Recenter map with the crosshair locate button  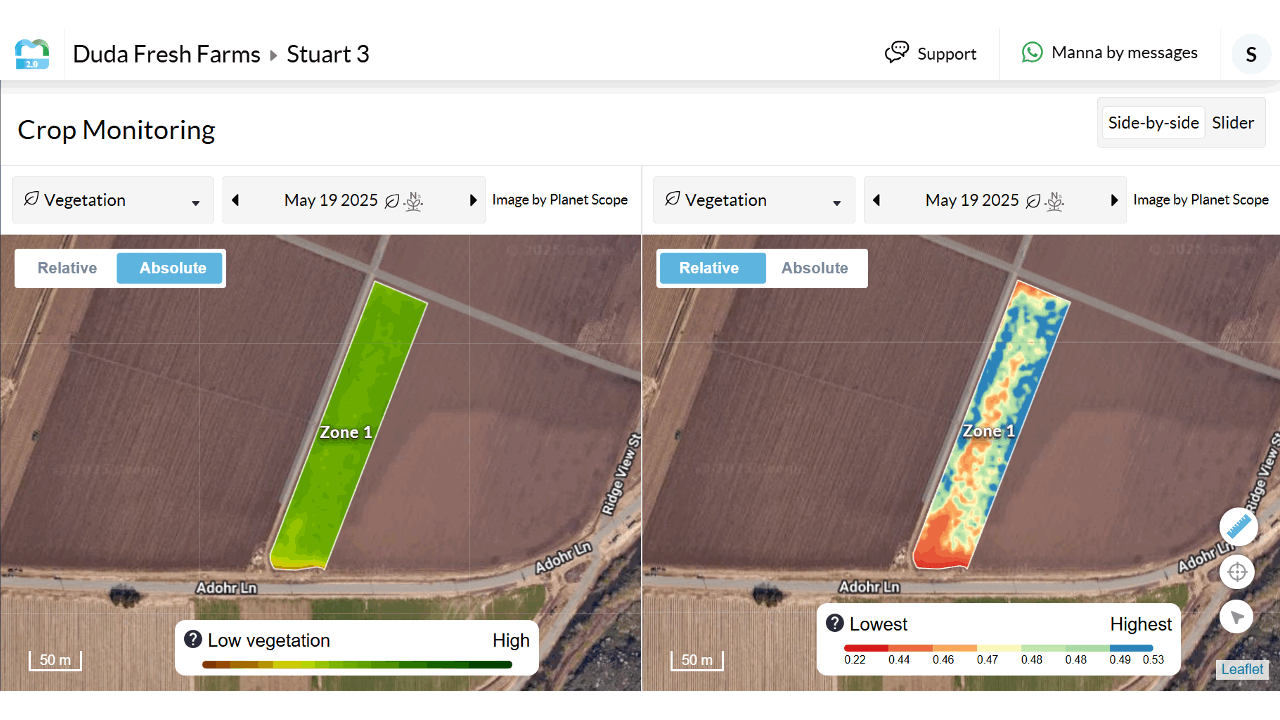[1238, 572]
